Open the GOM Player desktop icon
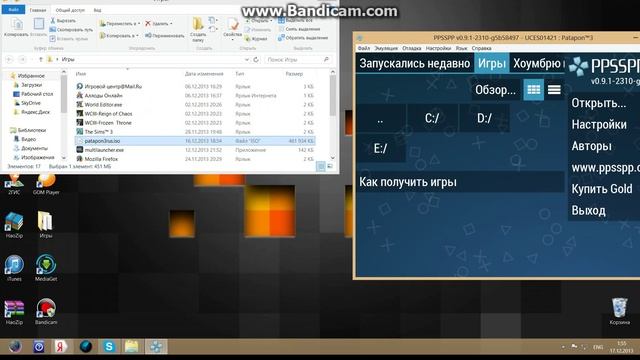Image resolution: width=640 pixels, height=360 pixels. (46, 183)
